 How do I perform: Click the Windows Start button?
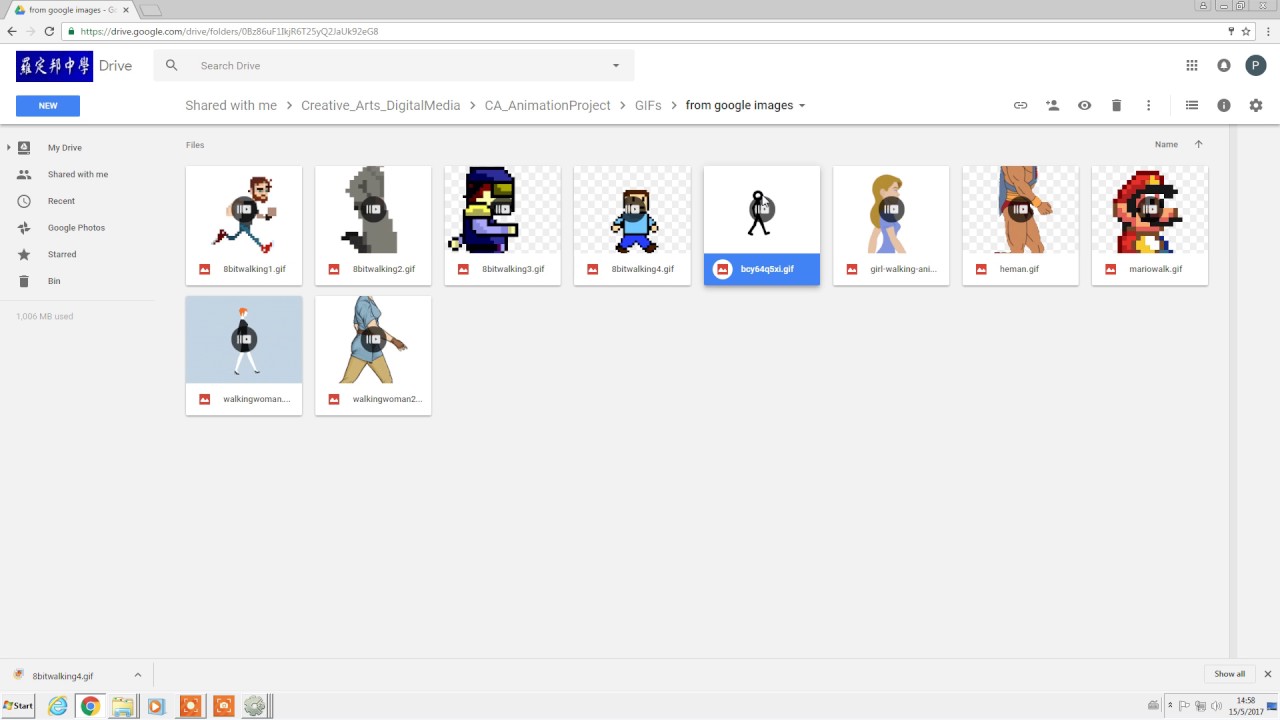point(18,706)
